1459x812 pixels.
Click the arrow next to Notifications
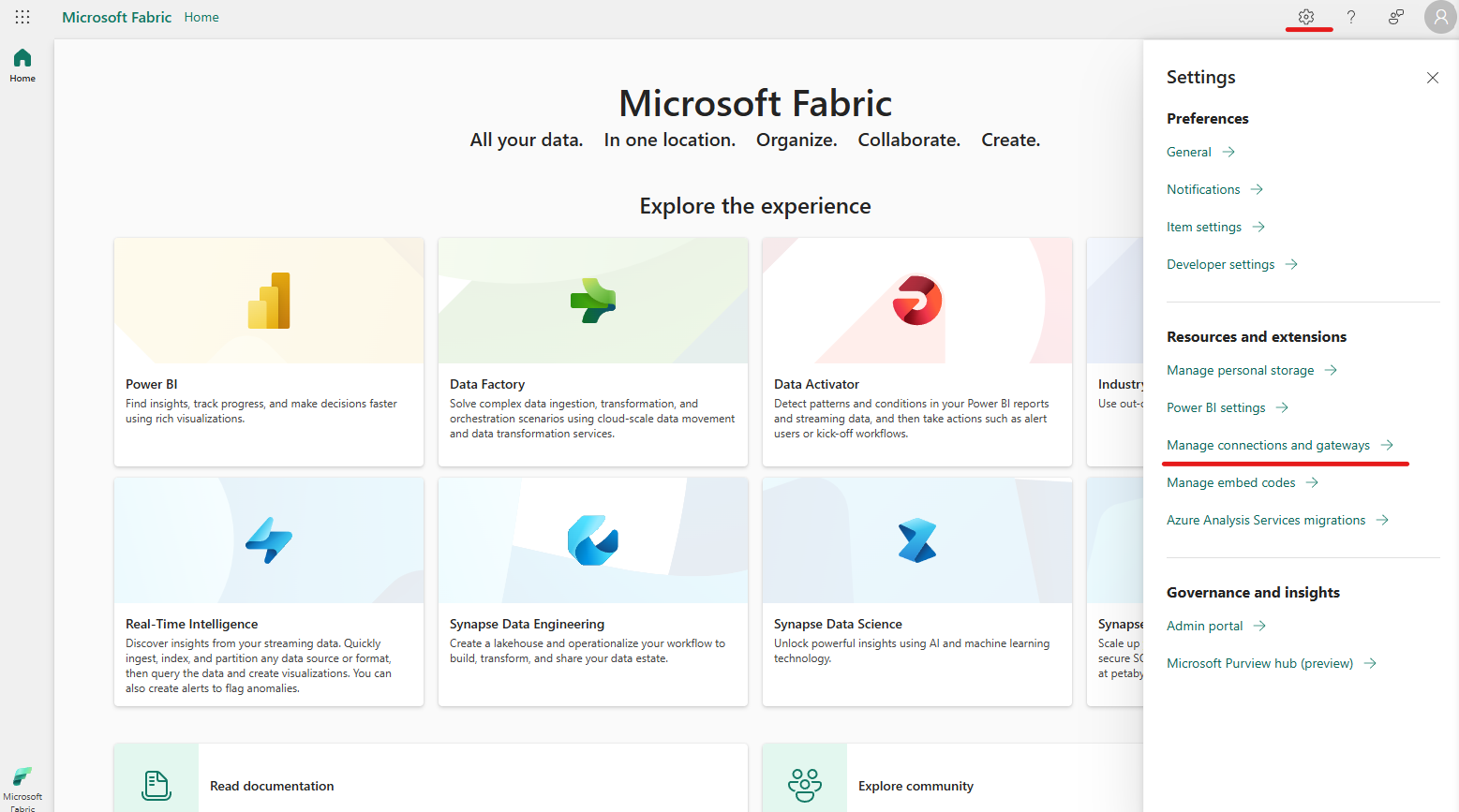pos(1257,189)
